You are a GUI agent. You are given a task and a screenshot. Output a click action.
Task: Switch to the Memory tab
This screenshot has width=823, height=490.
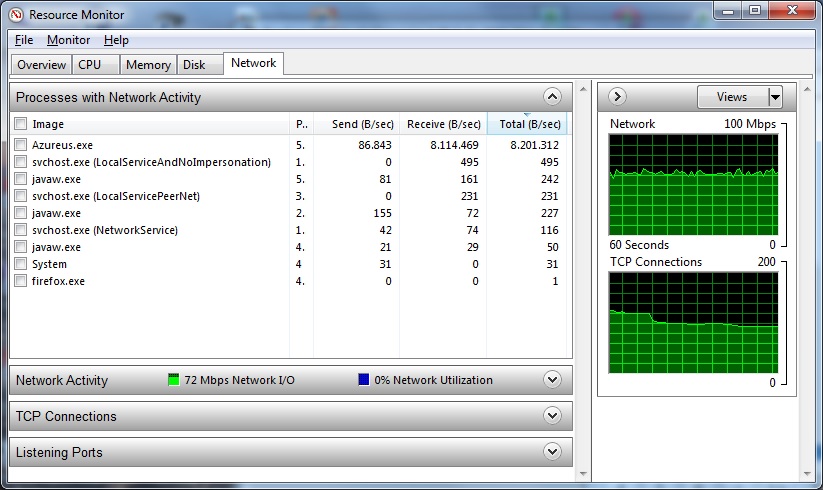tap(149, 65)
